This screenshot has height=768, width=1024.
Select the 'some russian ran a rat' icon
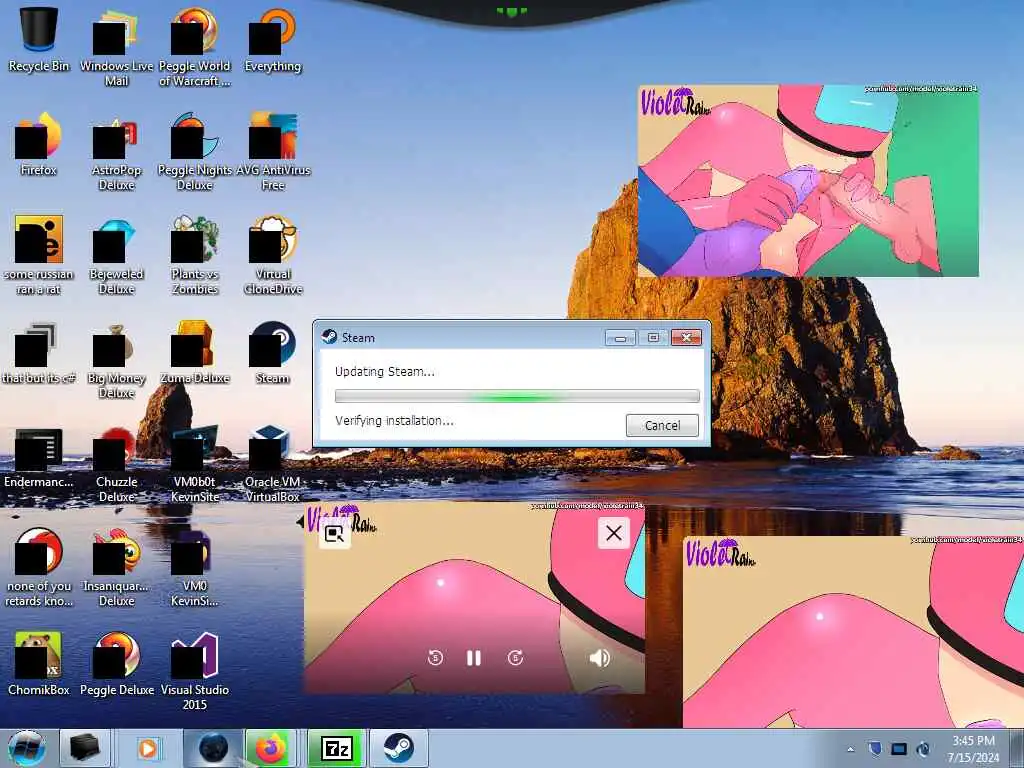point(39,255)
